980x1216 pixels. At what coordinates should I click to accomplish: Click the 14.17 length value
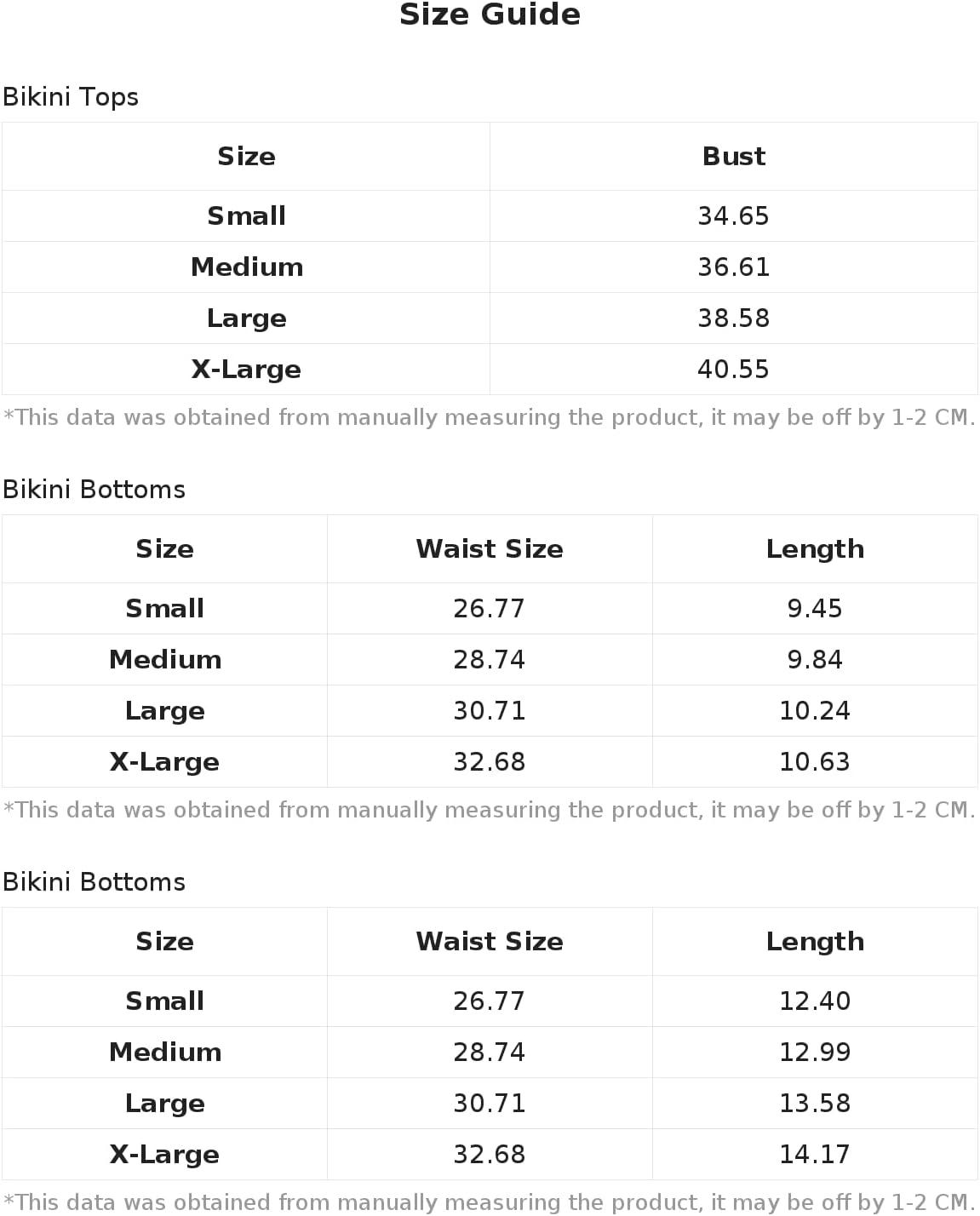click(815, 1155)
